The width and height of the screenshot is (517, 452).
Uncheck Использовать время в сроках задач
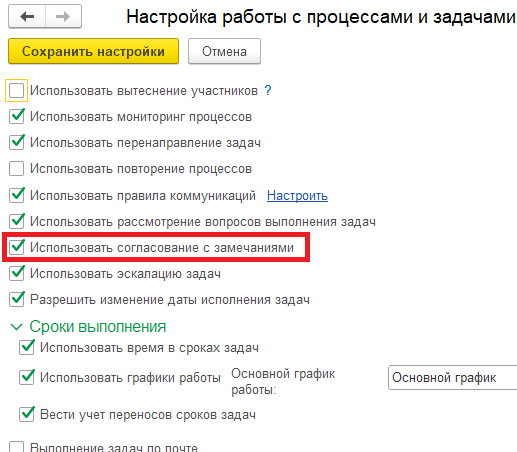pos(26,348)
